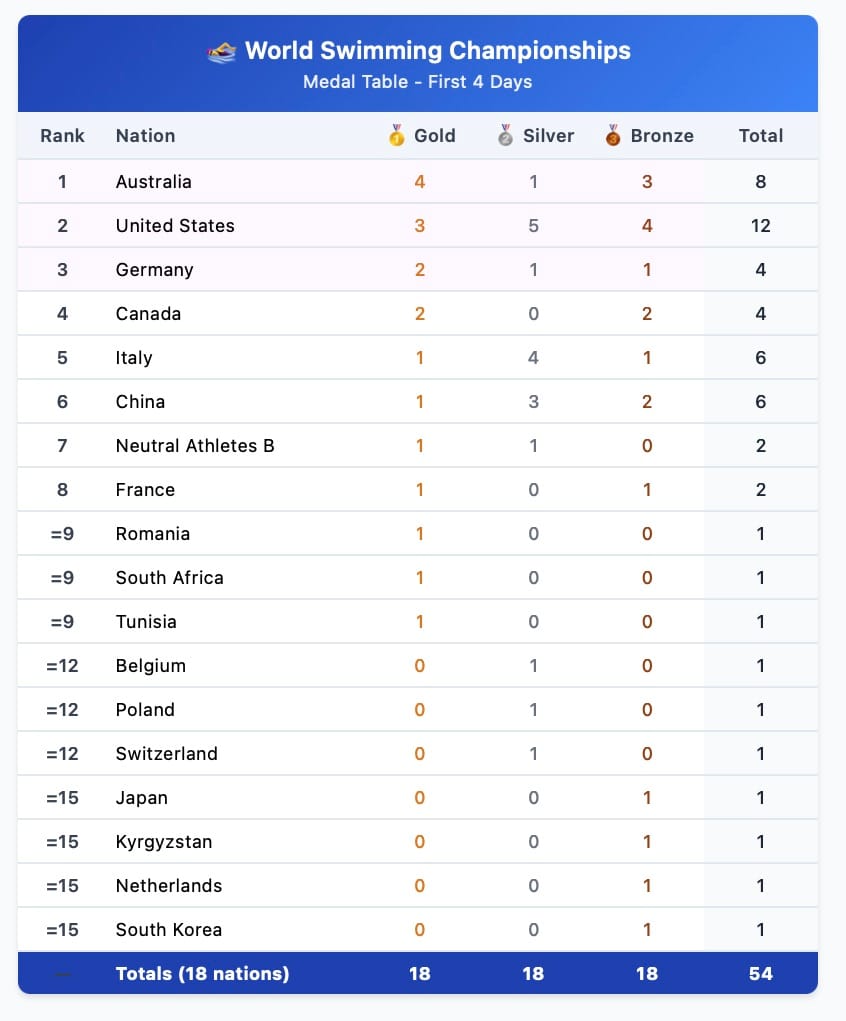846x1021 pixels.
Task: Click the bronze medal icon
Action: click(x=613, y=135)
